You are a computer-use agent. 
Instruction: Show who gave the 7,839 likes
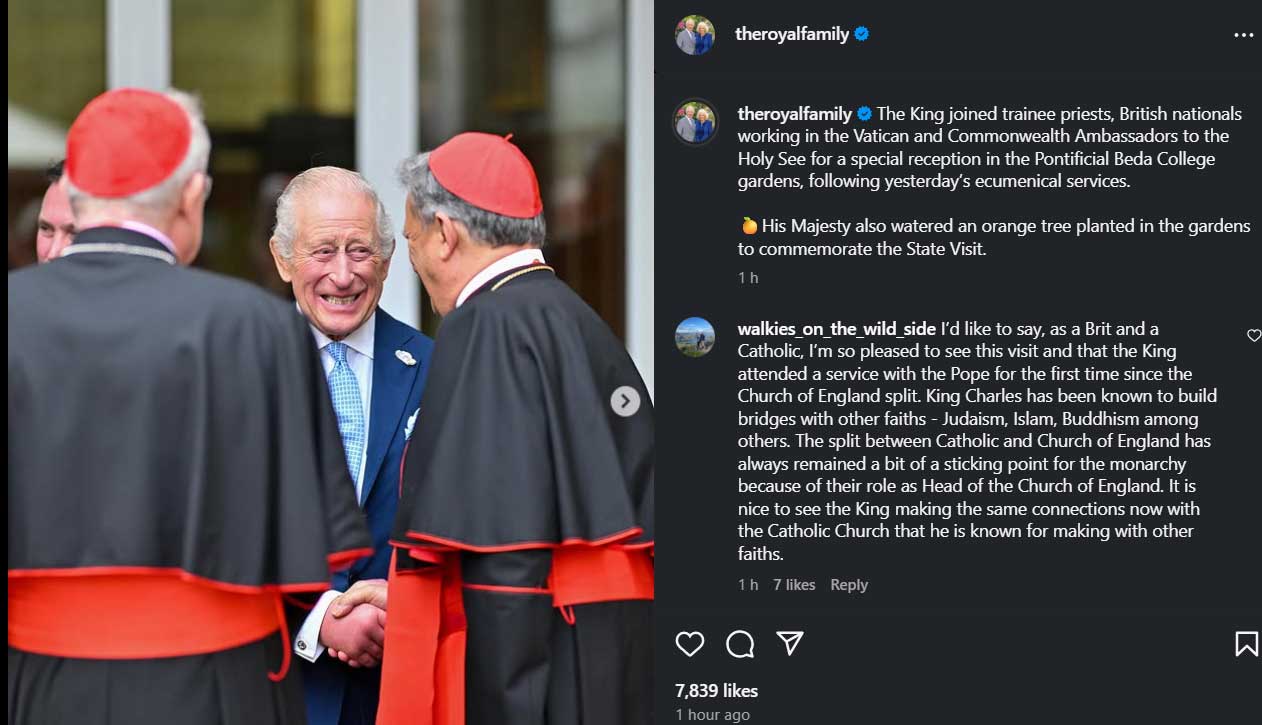(716, 691)
